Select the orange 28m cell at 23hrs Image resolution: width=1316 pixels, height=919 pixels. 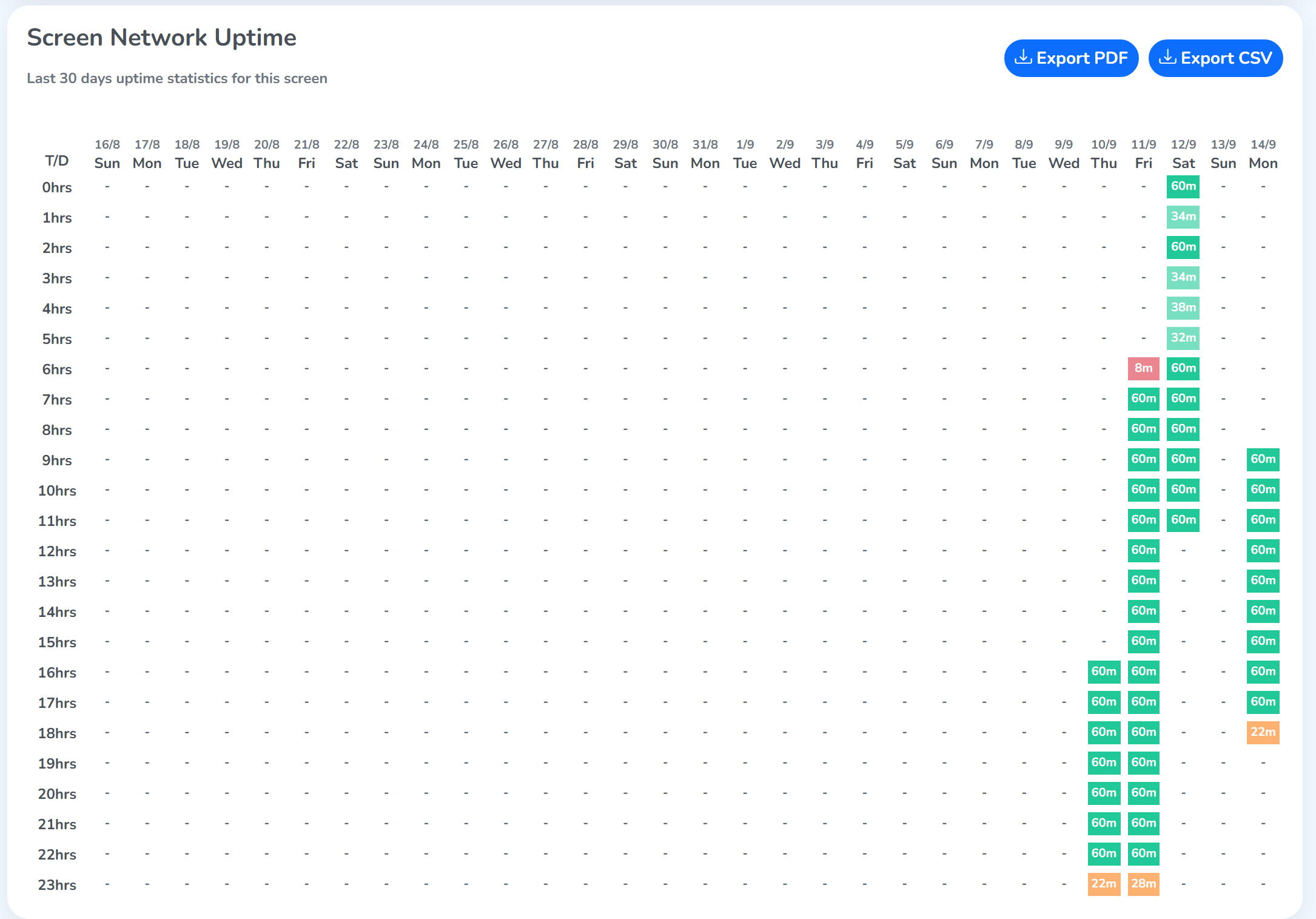click(x=1143, y=884)
